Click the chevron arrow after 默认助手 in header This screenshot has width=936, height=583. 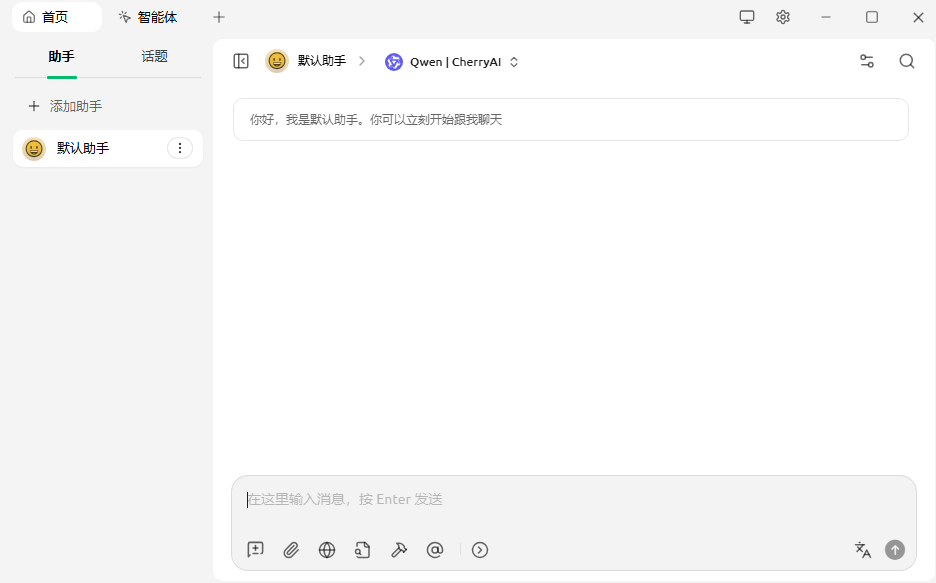pyautogui.click(x=362, y=61)
